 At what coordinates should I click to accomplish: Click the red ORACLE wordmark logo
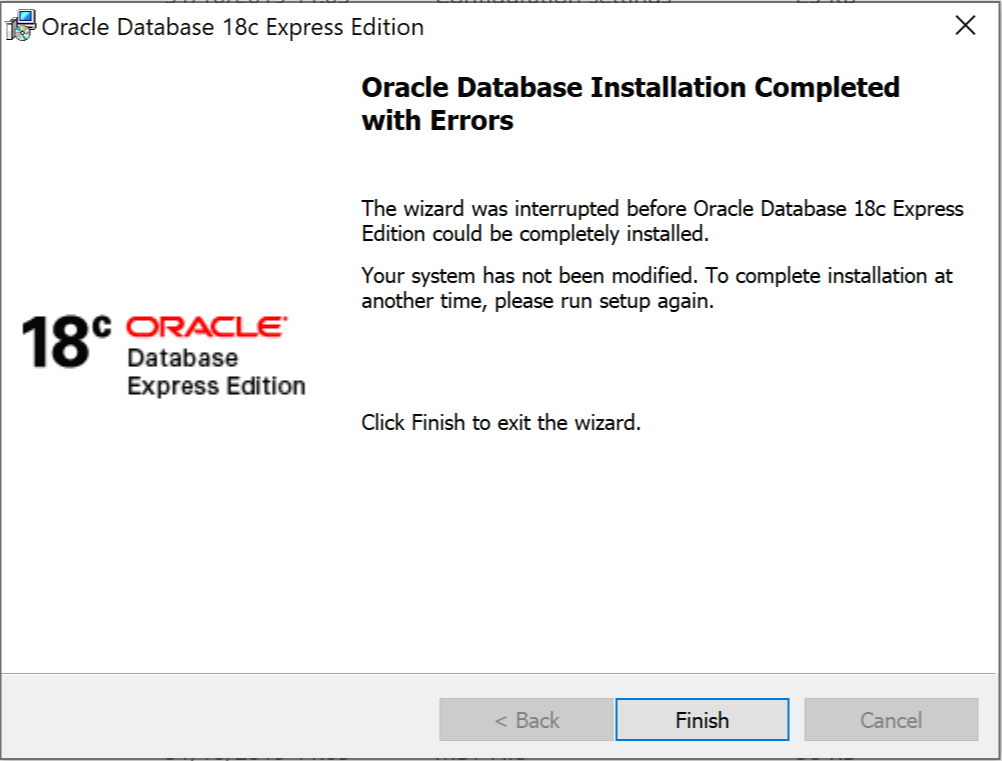coord(207,327)
